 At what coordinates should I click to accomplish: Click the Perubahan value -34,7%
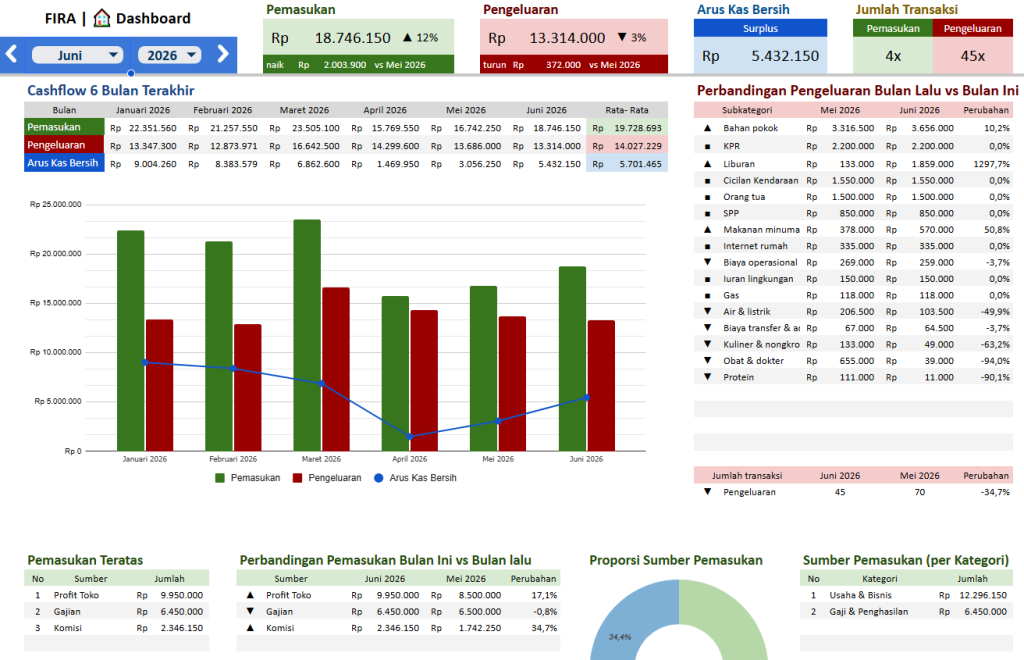click(x=995, y=492)
